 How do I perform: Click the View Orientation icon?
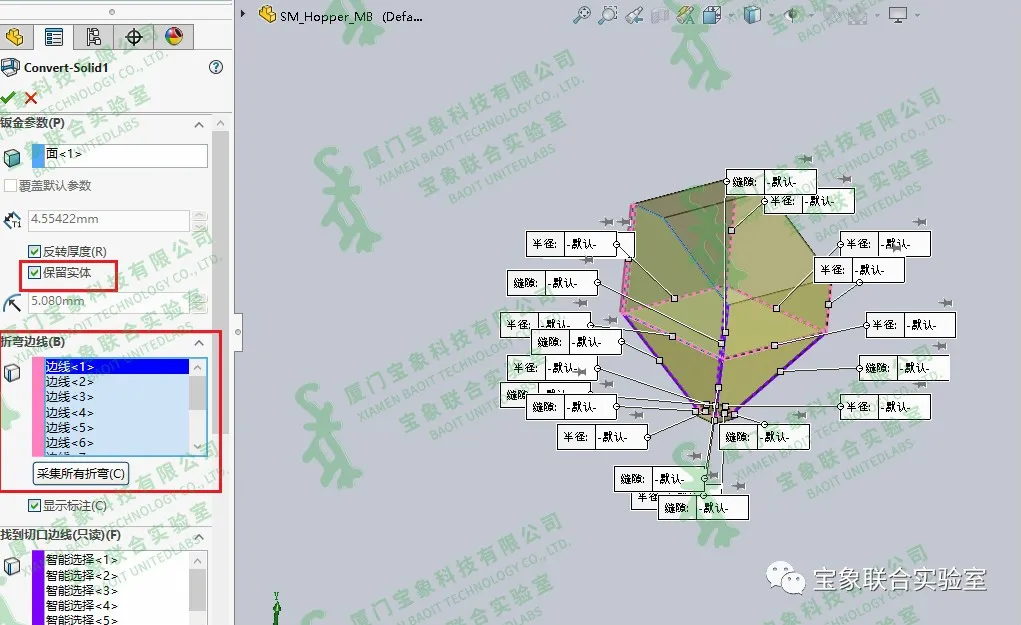(x=712, y=14)
